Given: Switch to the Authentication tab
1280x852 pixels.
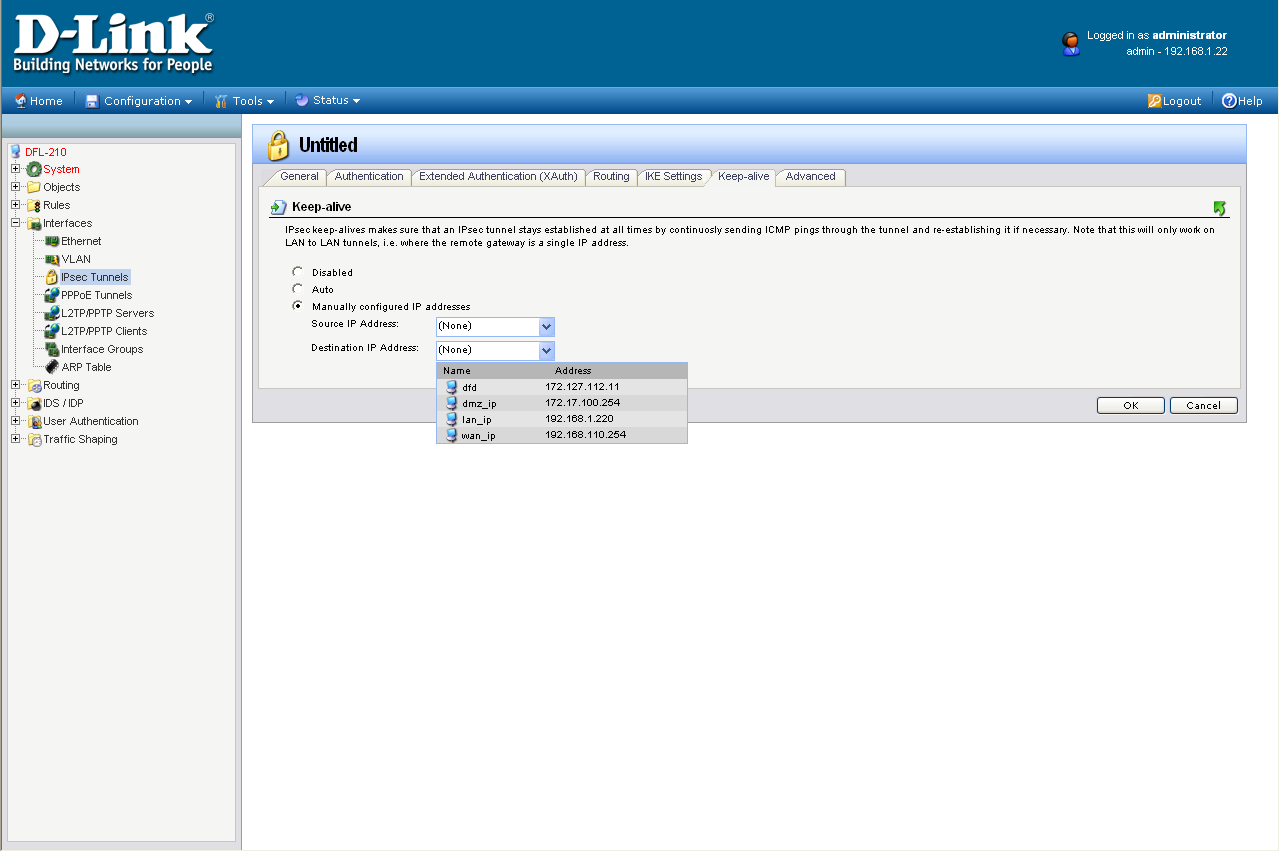Looking at the screenshot, I should click(x=369, y=177).
